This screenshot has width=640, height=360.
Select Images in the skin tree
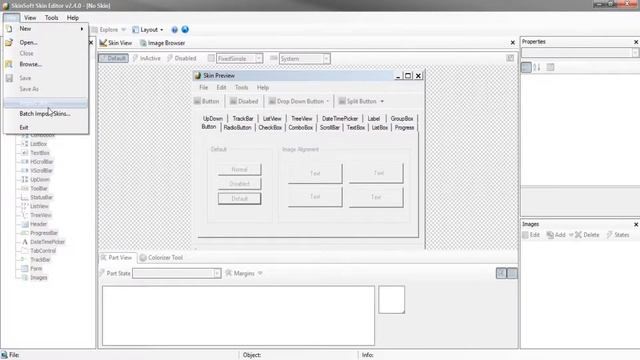click(39, 278)
